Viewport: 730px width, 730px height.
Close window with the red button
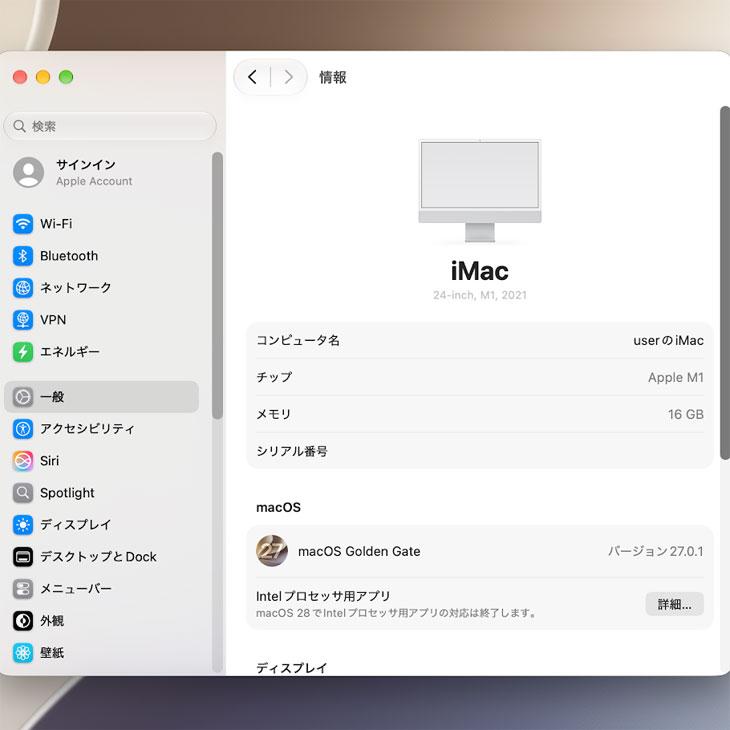click(20, 77)
